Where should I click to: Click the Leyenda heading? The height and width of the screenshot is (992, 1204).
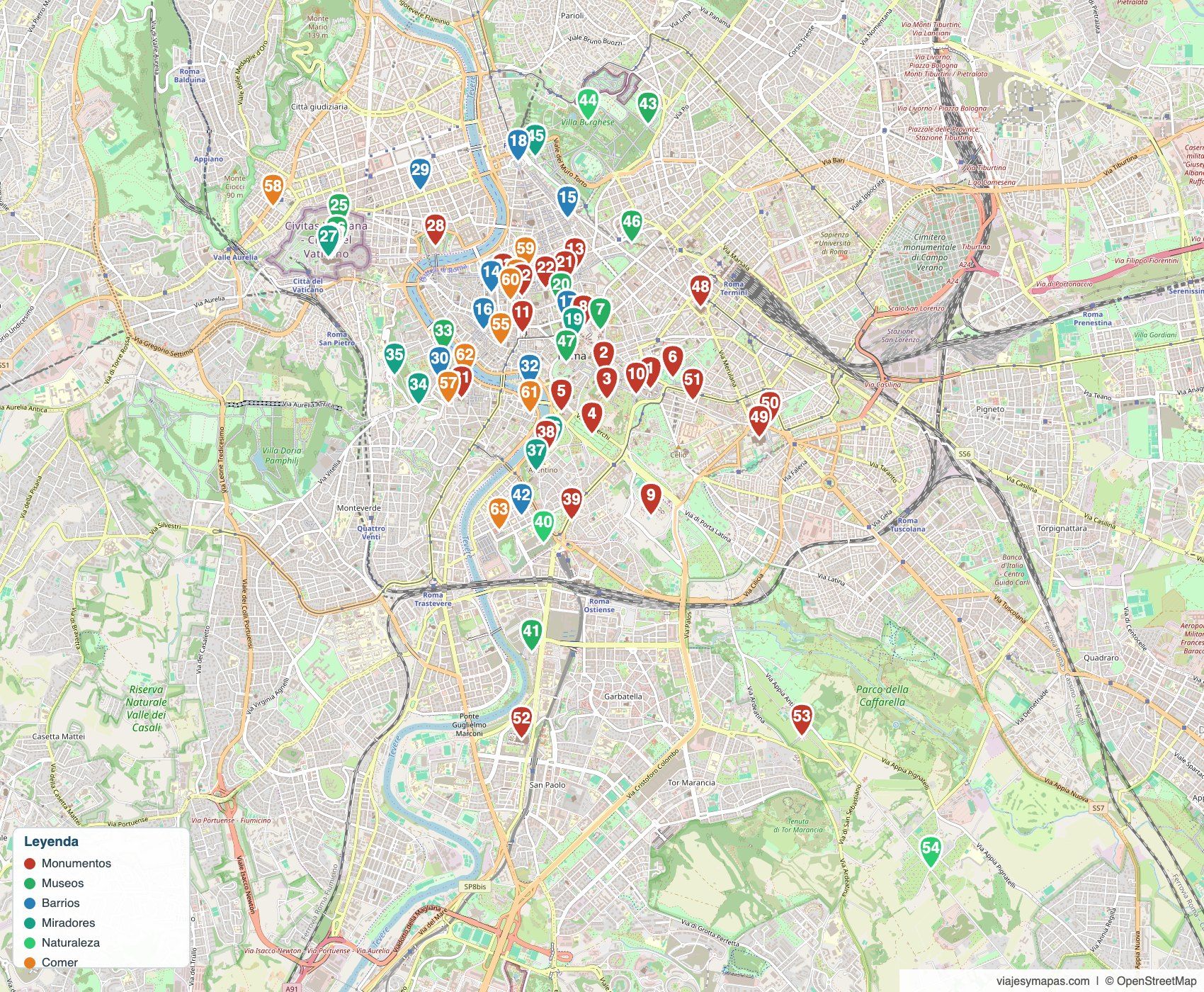click(x=51, y=842)
